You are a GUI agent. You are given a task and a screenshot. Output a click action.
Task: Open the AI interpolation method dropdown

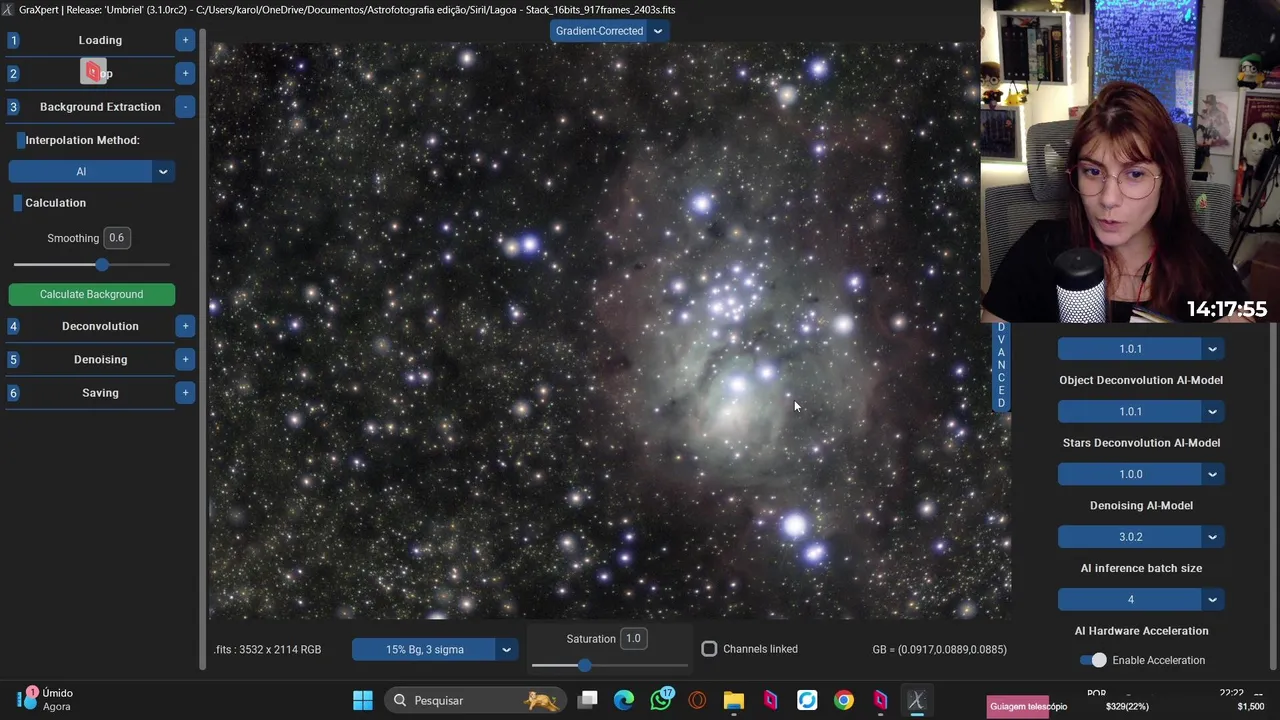[x=91, y=172]
